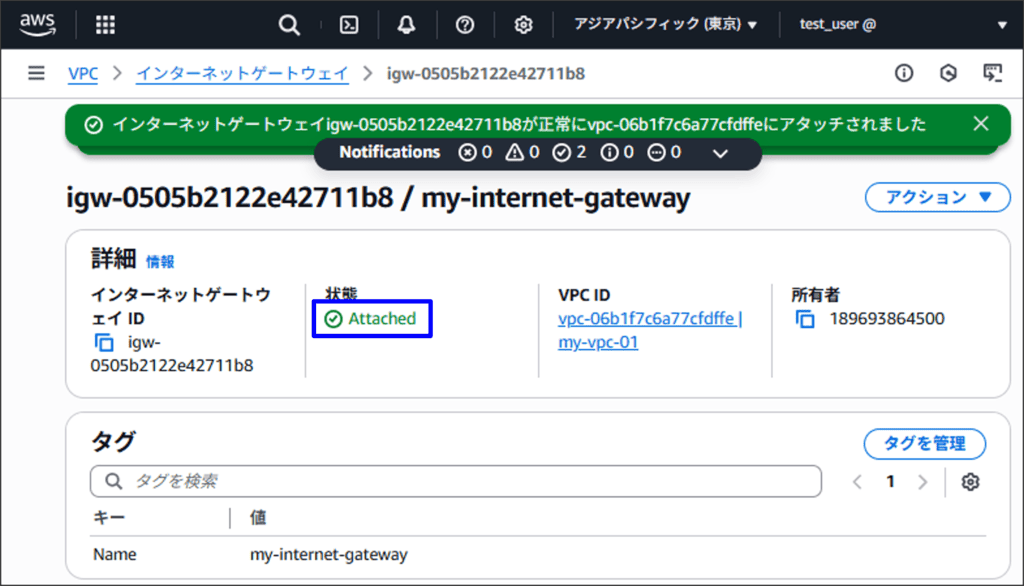Open the AWS home logo
Viewport: 1024px width, 586px height.
pos(37,24)
